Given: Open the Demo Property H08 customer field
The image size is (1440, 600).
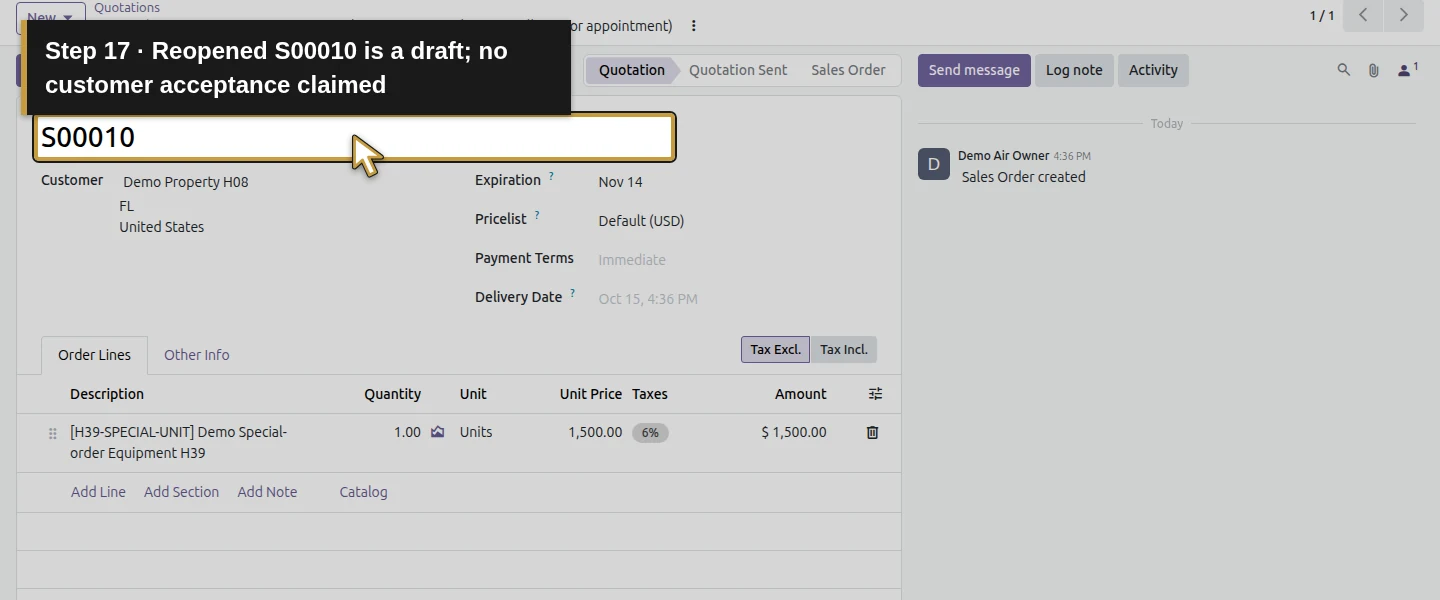Looking at the screenshot, I should (x=186, y=182).
